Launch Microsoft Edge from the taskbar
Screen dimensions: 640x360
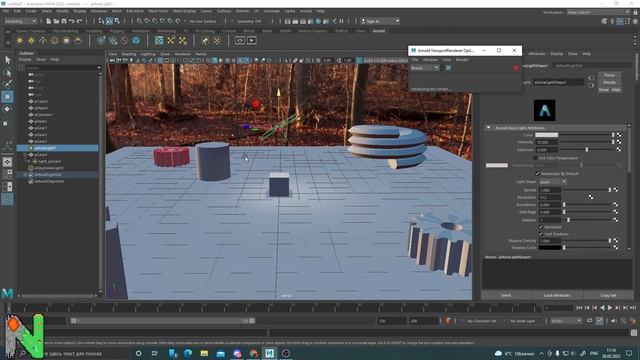(188, 353)
